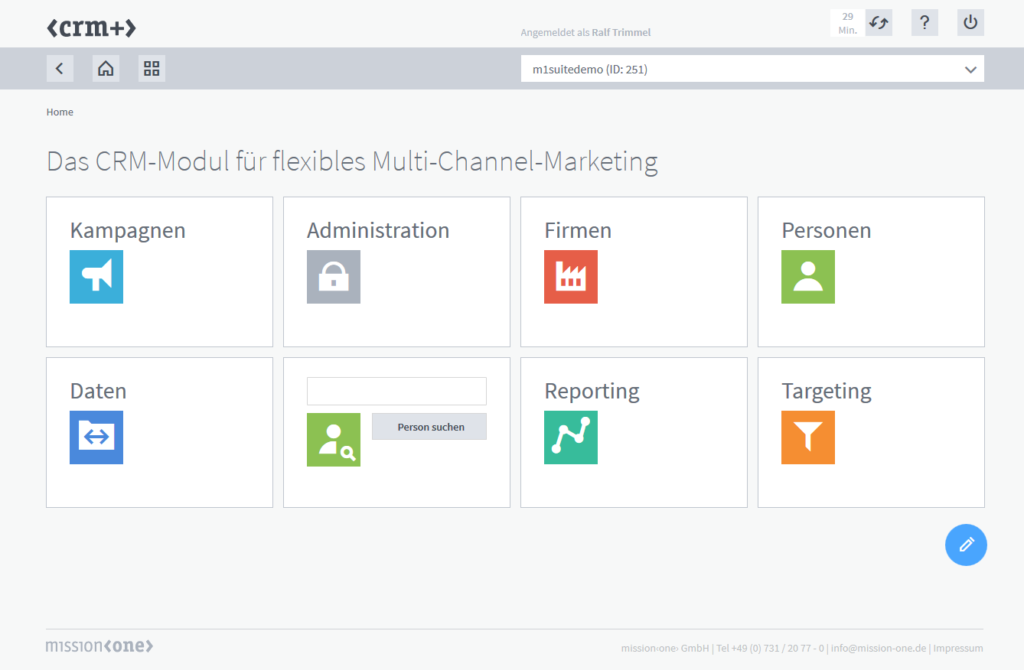Select the Personen user icon
This screenshot has height=670, width=1024.
coord(807,277)
